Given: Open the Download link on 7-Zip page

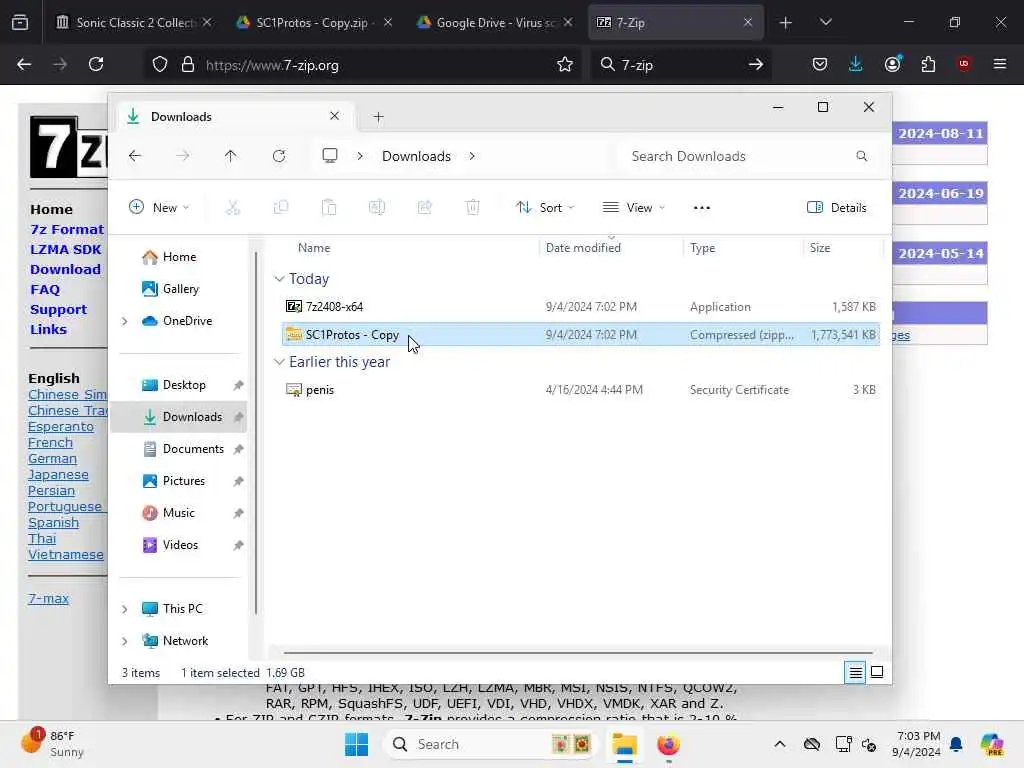Looking at the screenshot, I should (x=65, y=269).
